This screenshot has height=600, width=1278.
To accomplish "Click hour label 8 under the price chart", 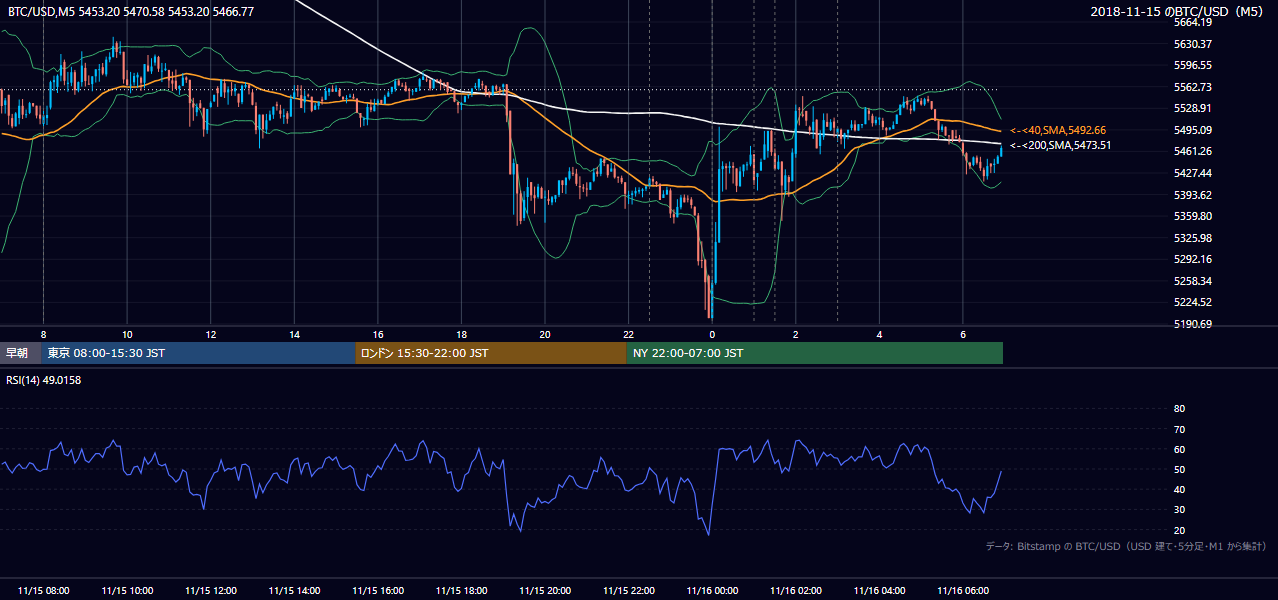I will (x=44, y=334).
